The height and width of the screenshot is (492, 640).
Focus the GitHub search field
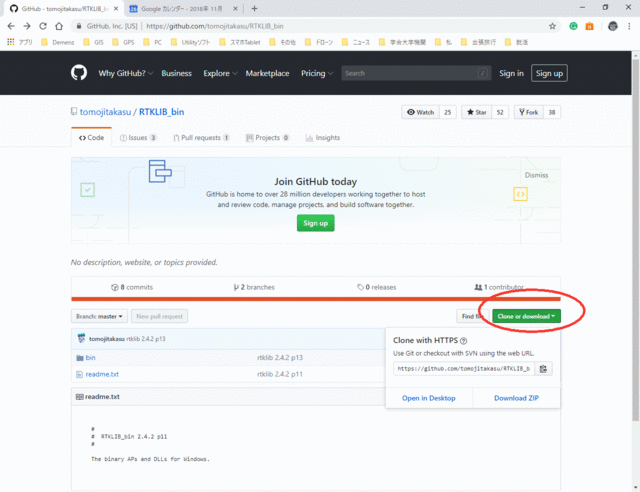pos(416,73)
